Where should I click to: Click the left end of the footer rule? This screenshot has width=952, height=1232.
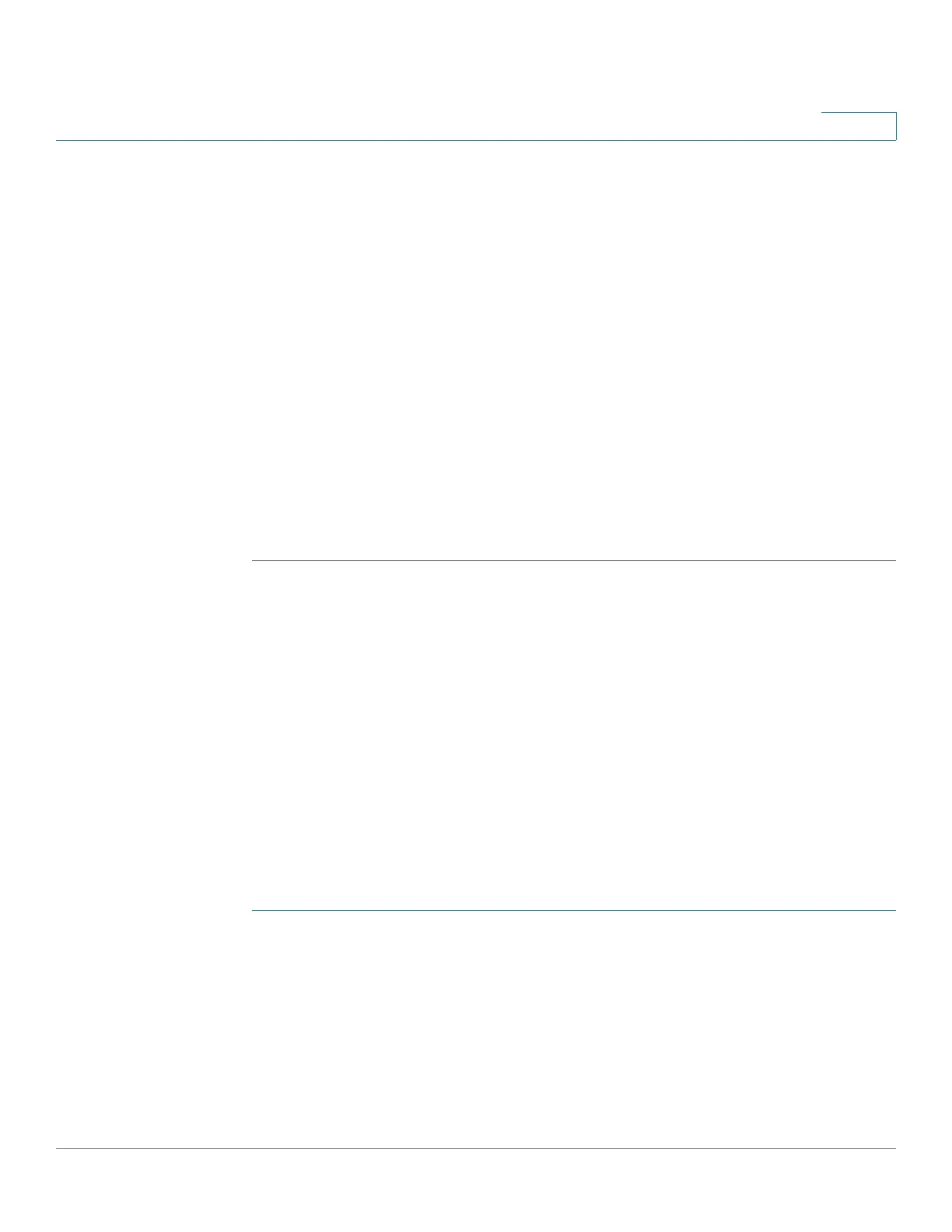pyautogui.click(x=60, y=1148)
